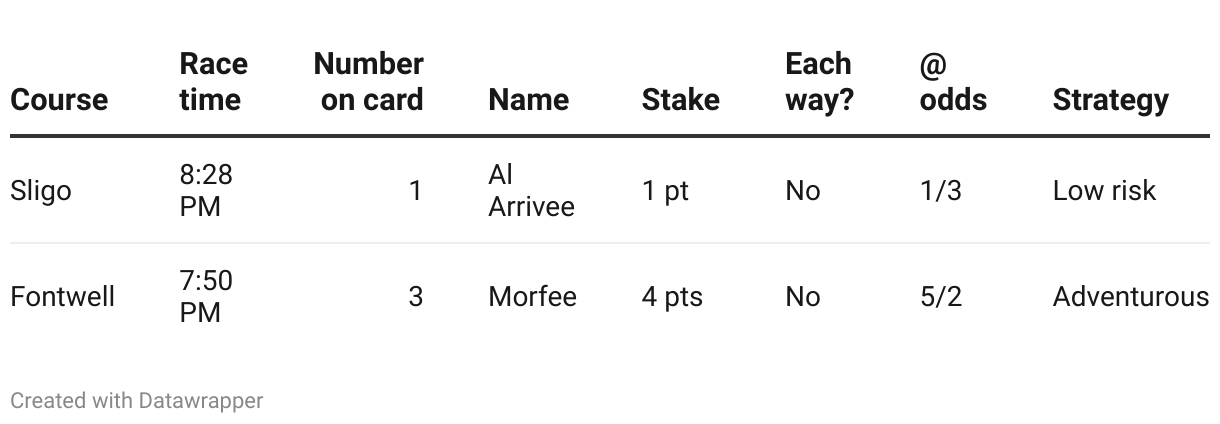Select the Morfee name cell
The height and width of the screenshot is (424, 1220).
(x=533, y=297)
